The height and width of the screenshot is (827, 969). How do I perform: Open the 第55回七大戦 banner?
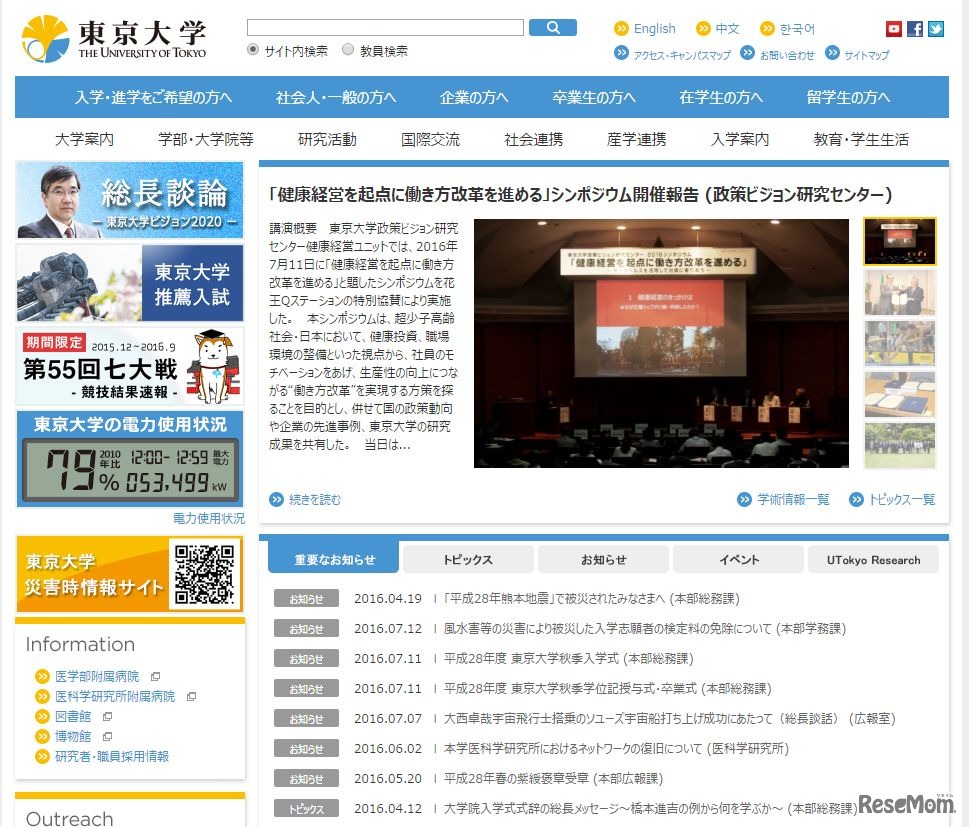point(130,365)
